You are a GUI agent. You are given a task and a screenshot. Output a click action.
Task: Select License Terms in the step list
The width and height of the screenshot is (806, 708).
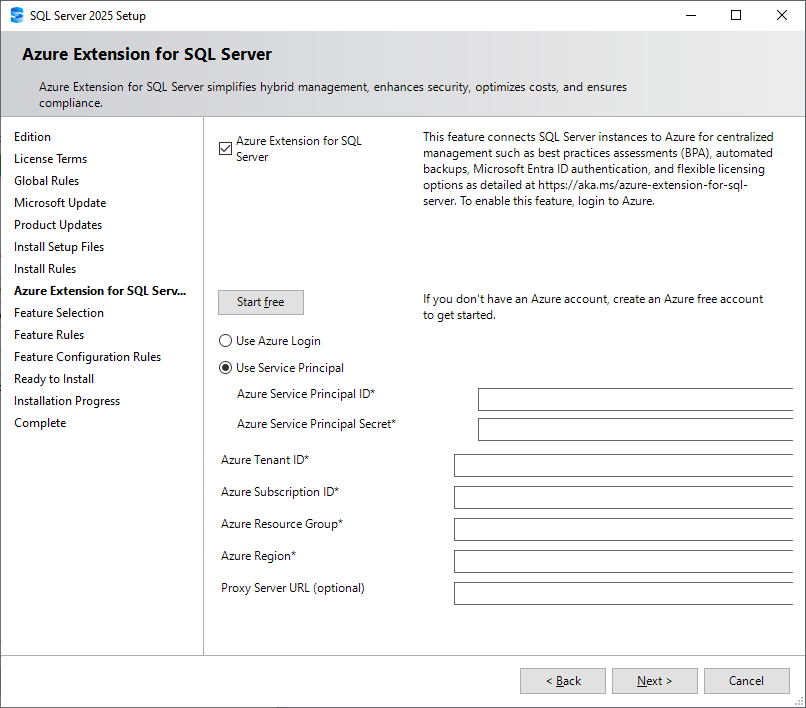[50, 159]
